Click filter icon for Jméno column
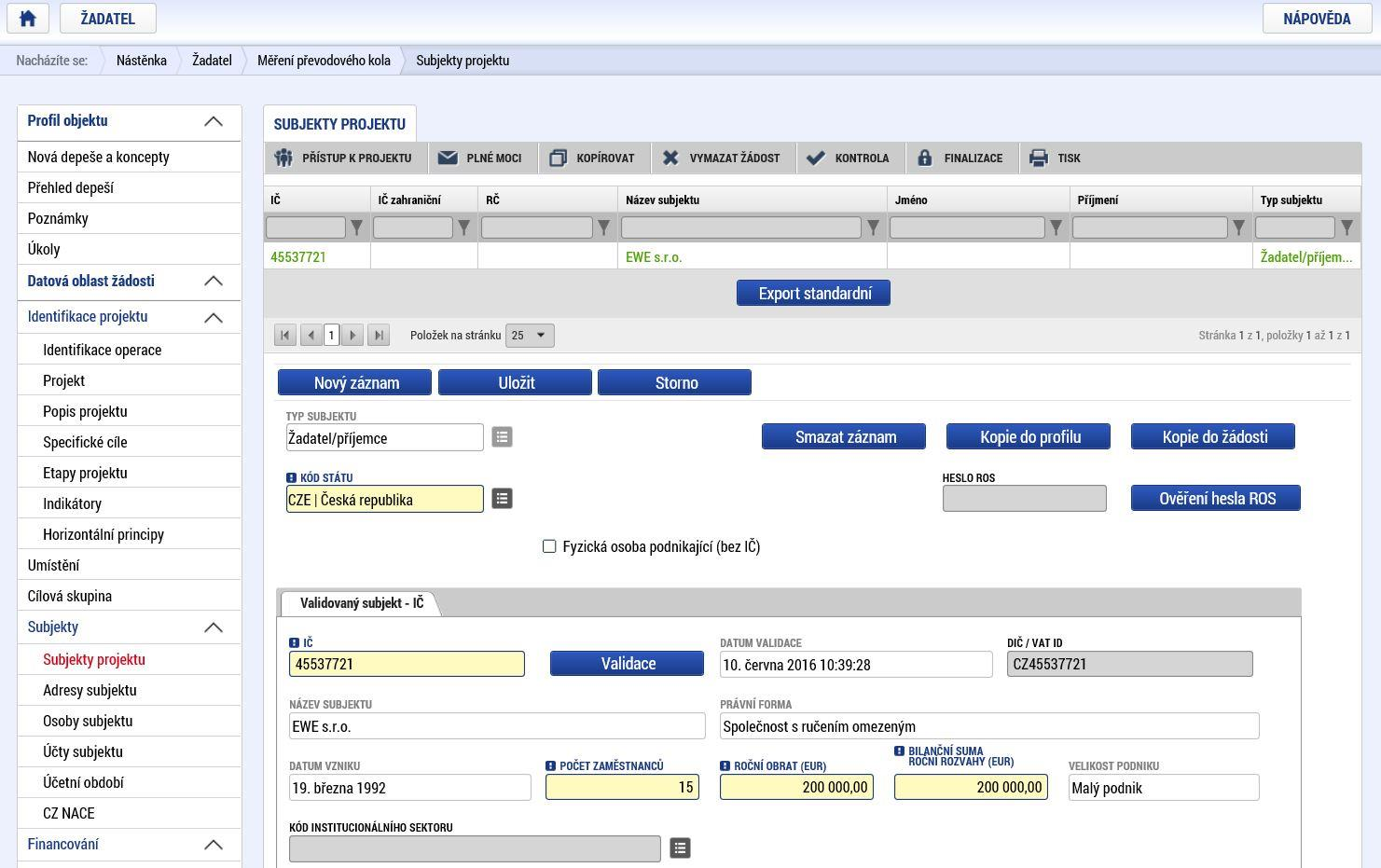The width and height of the screenshot is (1381, 868). (x=1056, y=227)
